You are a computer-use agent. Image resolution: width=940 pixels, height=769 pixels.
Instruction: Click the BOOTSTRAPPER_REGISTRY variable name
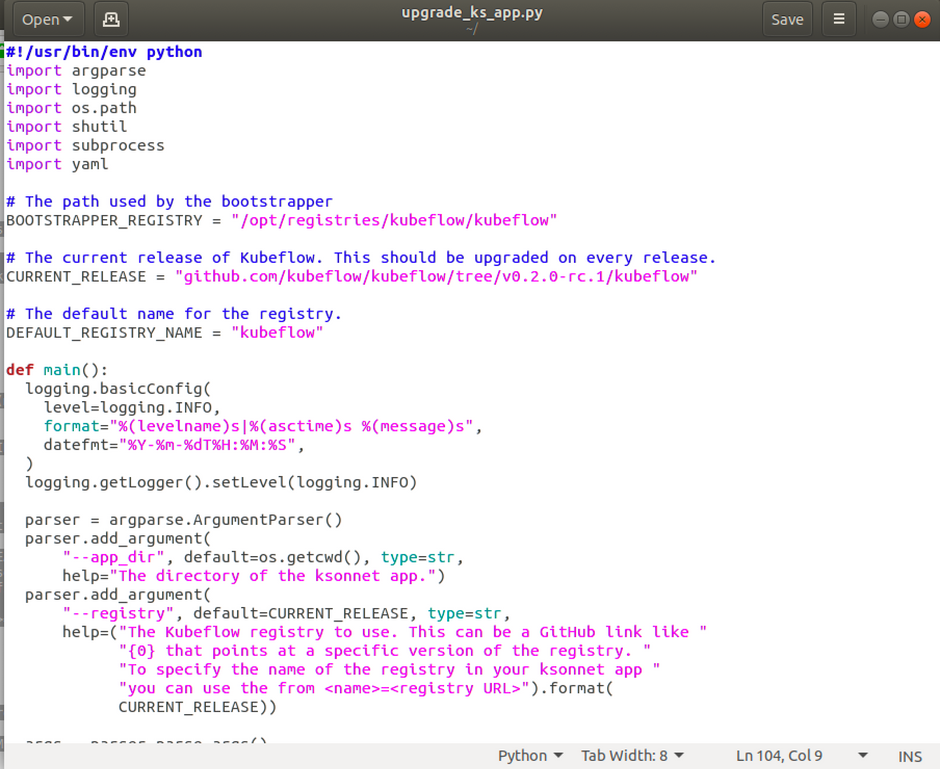(104, 221)
